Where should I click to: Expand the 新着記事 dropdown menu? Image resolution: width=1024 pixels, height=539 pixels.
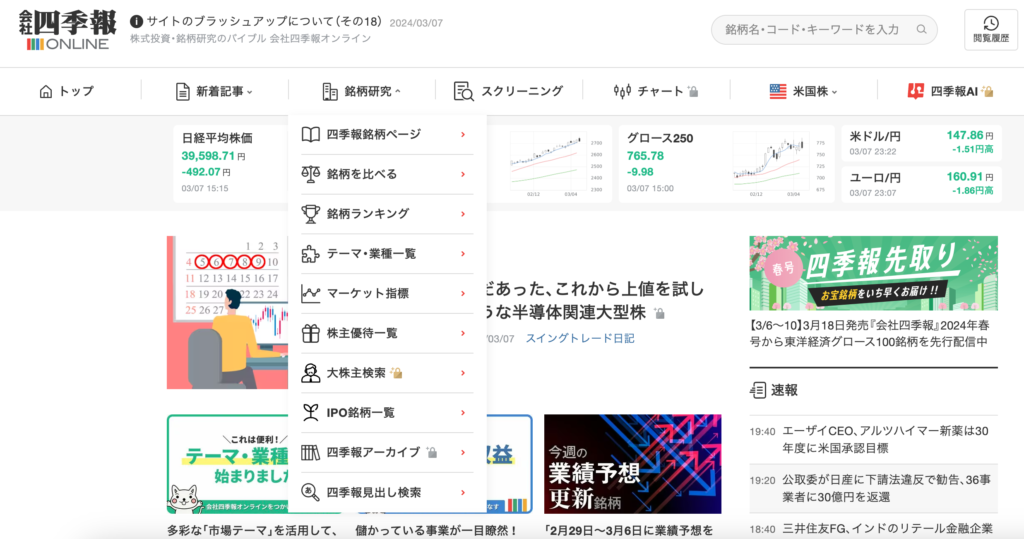click(x=214, y=91)
